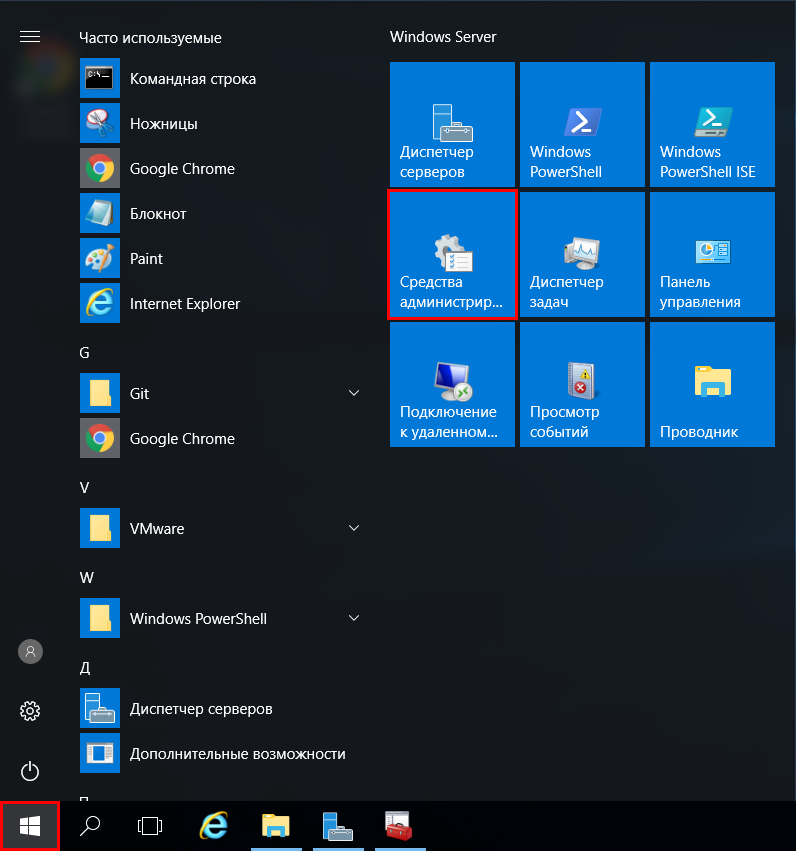Open the Средства администрирования tile

coord(452,255)
